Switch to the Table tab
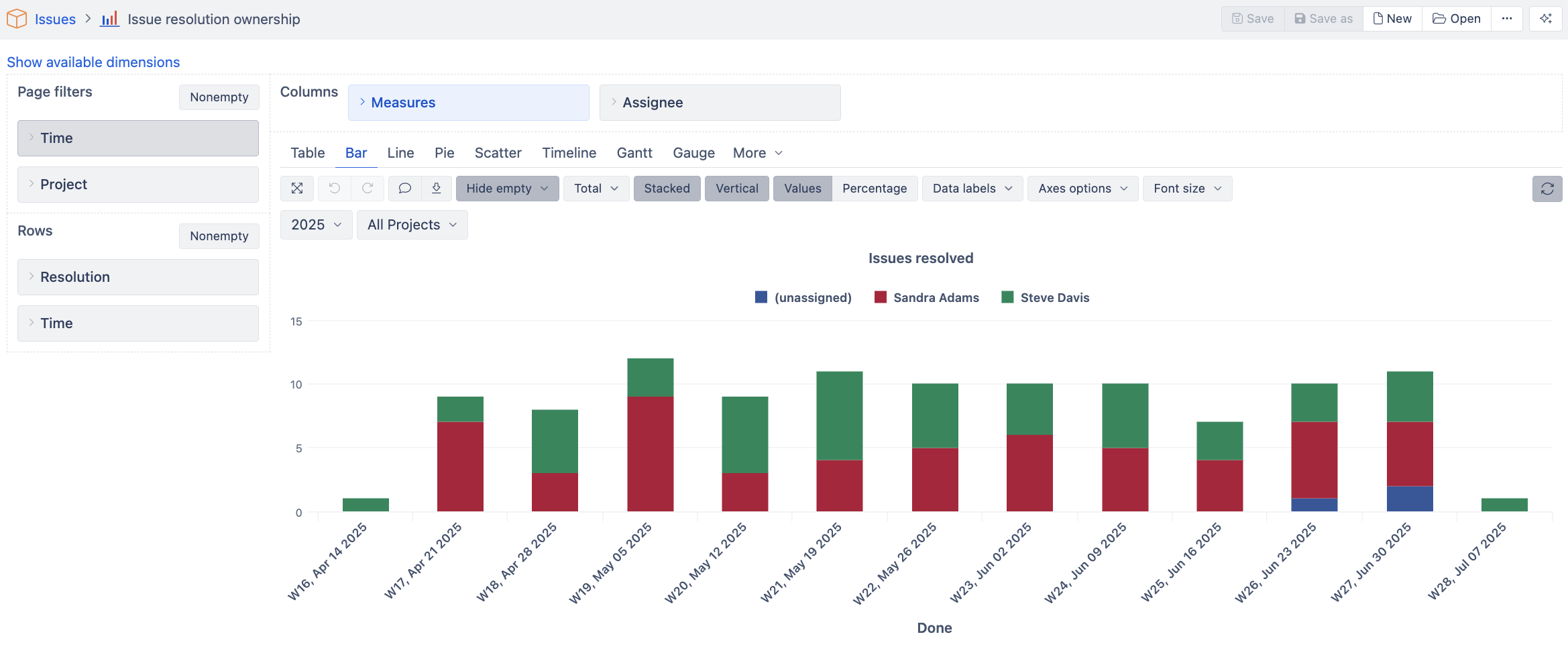The height and width of the screenshot is (659, 1568). 308,153
